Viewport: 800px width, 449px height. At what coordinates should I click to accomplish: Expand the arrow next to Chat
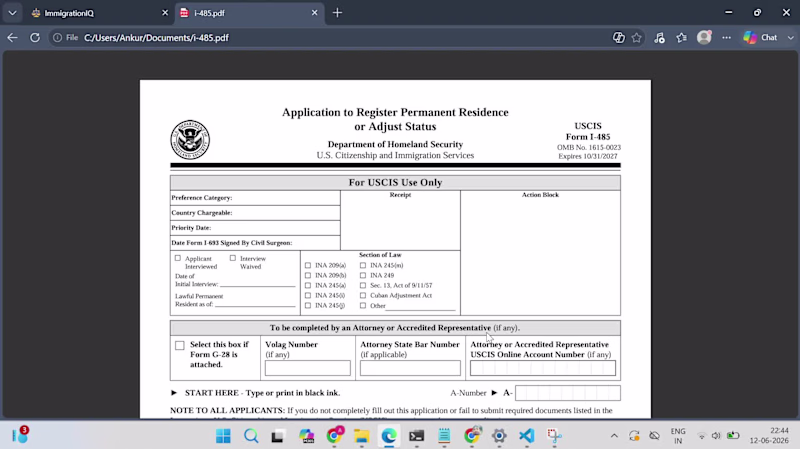coord(790,38)
